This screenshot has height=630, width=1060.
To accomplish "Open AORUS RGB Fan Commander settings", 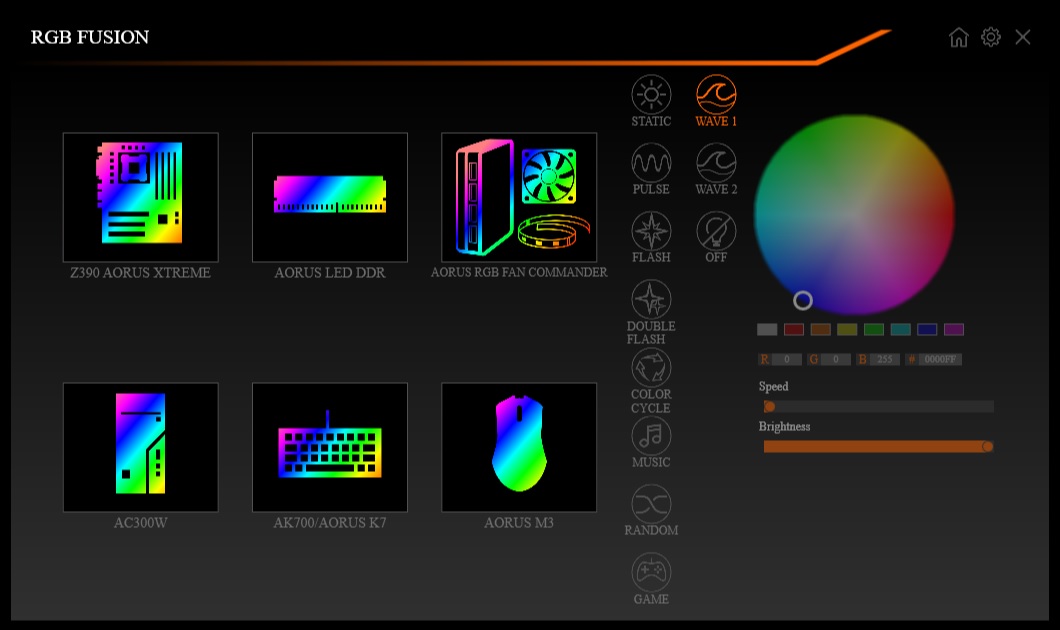I will coord(518,197).
